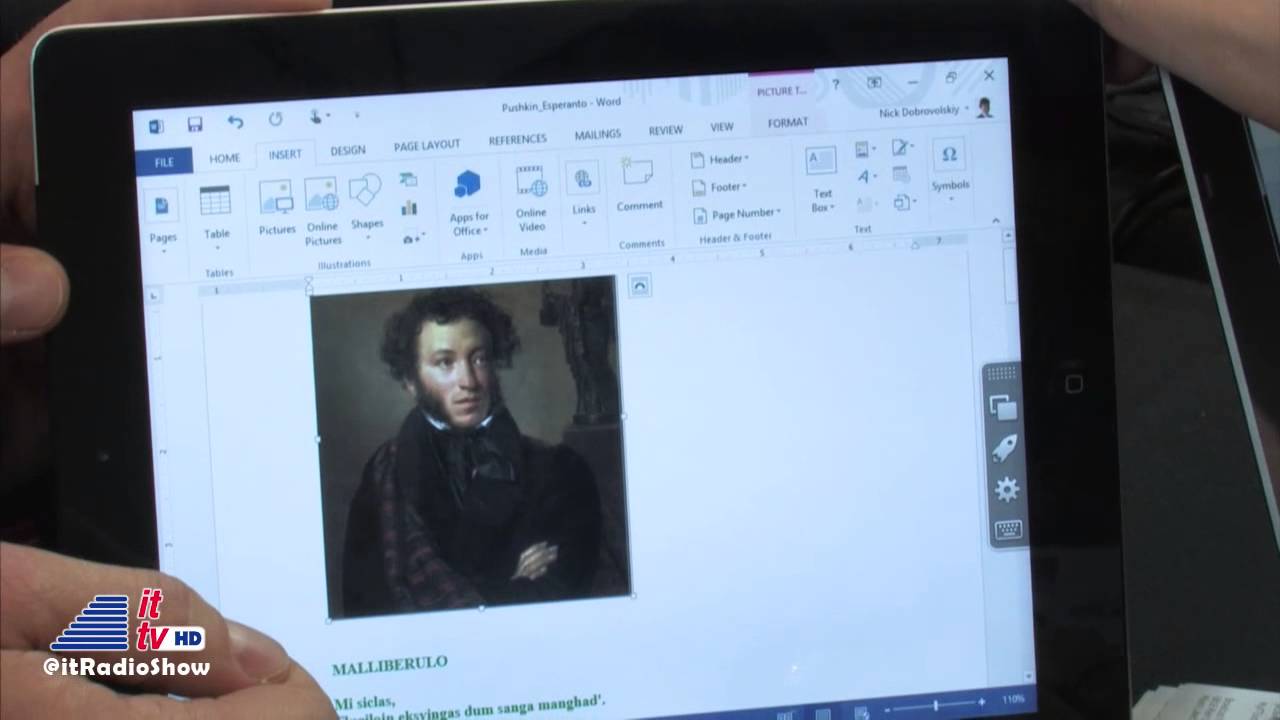Image resolution: width=1280 pixels, height=720 pixels.
Task: Select the Pushkin portrait image
Action: click(x=470, y=445)
